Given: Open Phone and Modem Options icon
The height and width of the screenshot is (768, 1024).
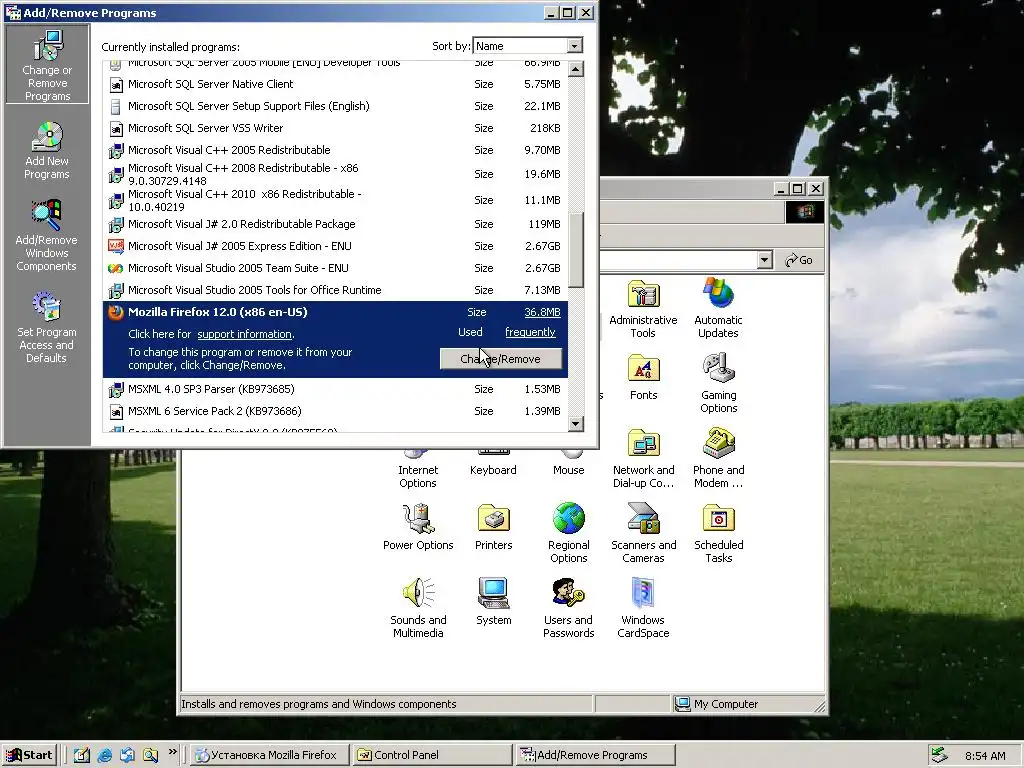Looking at the screenshot, I should click(x=718, y=458).
